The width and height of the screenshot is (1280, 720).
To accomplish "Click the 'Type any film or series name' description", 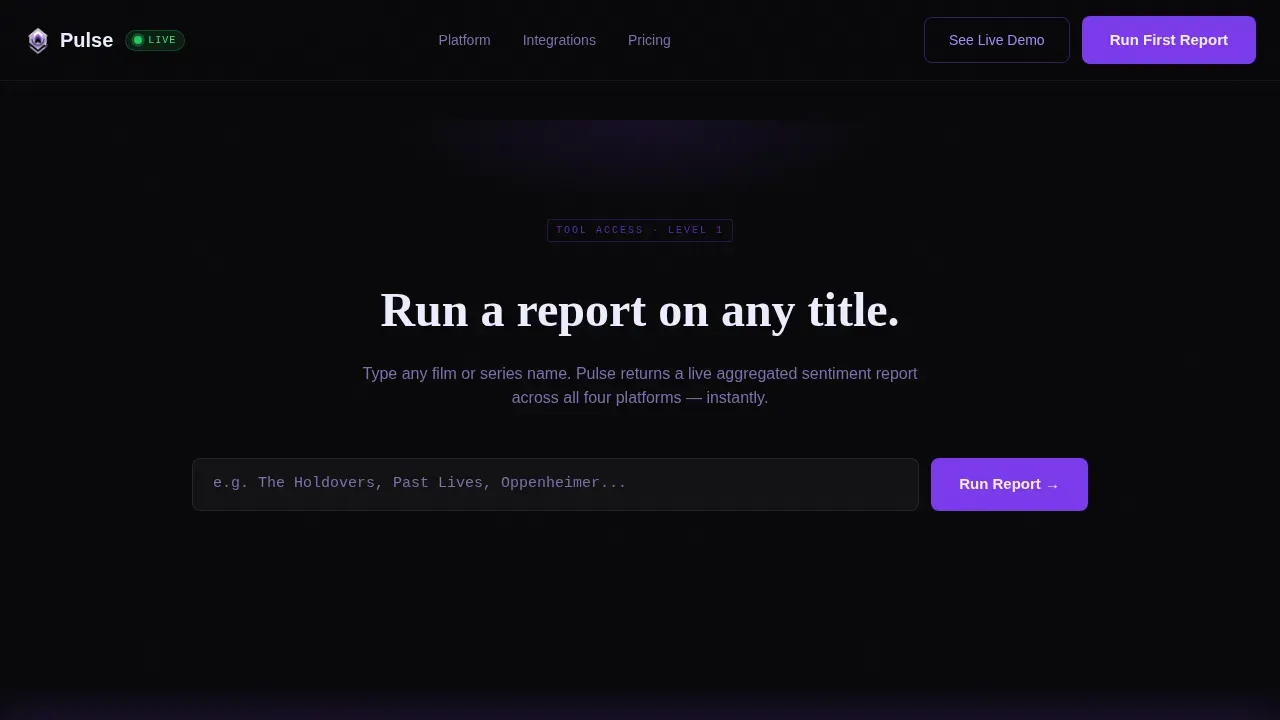I will tap(640, 385).
